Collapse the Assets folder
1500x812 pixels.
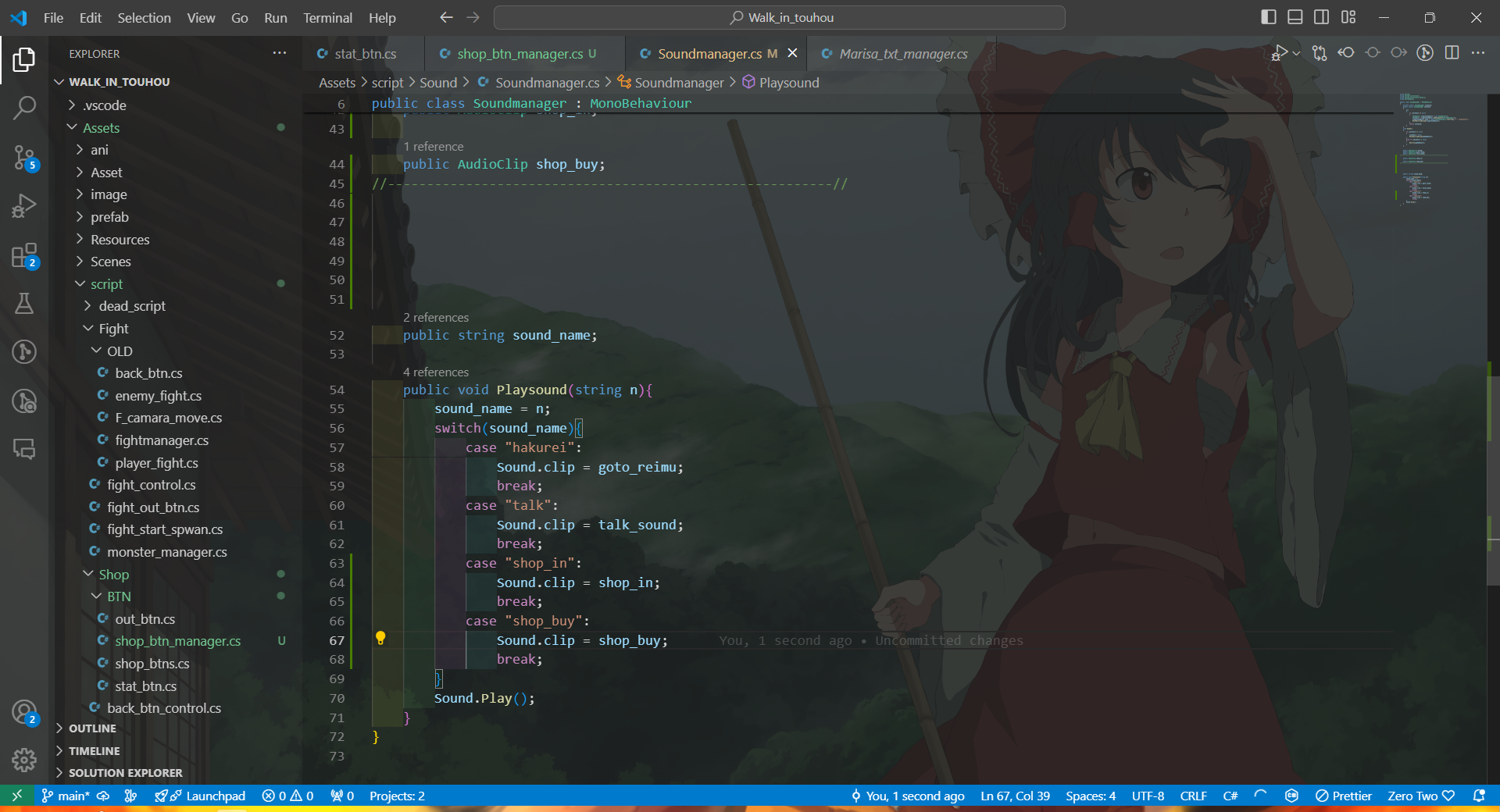(73, 127)
